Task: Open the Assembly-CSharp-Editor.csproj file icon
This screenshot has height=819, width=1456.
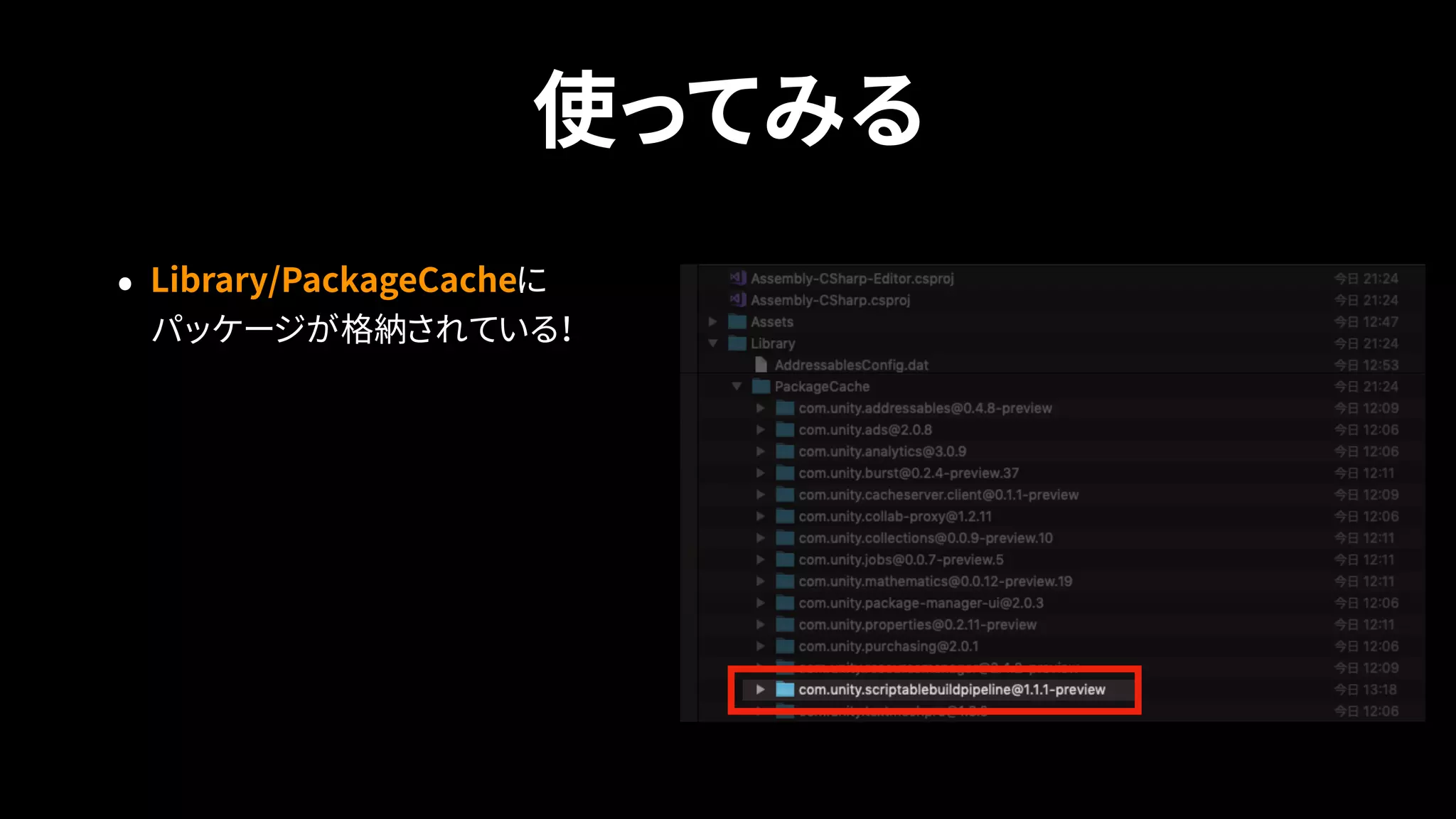Action: 738,278
